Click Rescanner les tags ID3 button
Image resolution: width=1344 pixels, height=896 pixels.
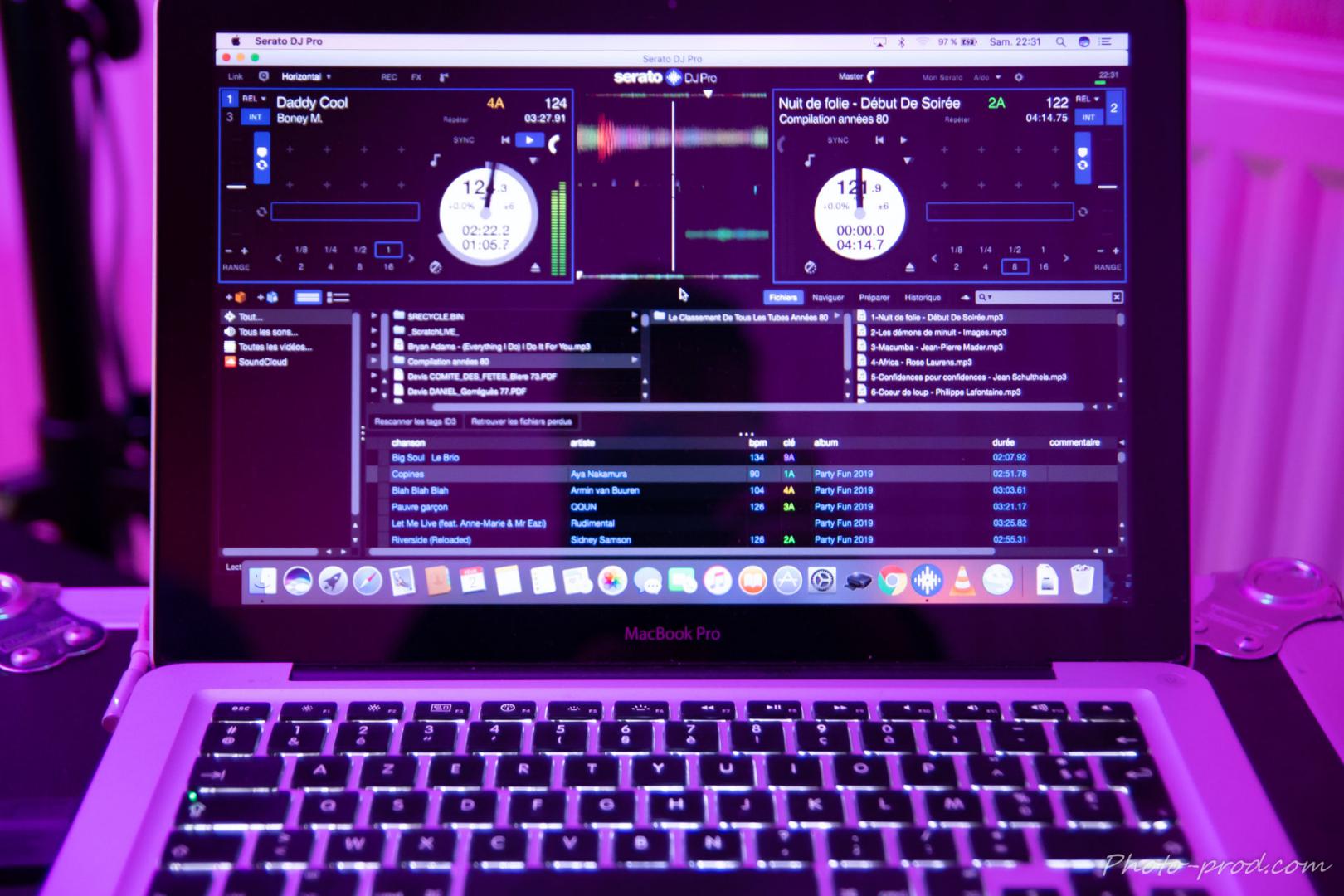[415, 421]
